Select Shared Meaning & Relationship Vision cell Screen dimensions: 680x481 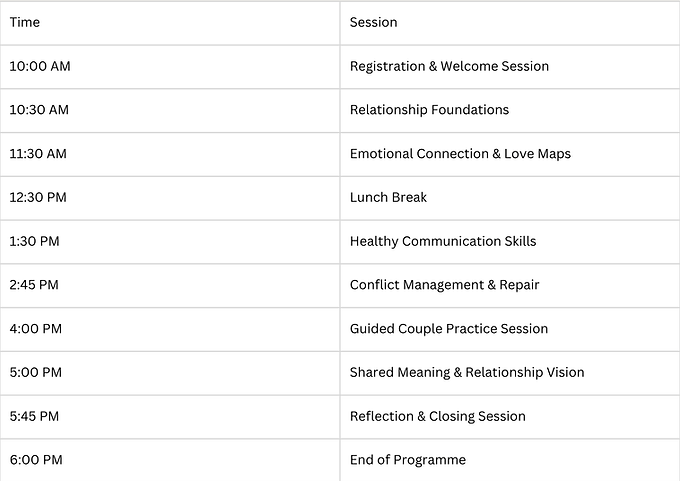click(510, 373)
